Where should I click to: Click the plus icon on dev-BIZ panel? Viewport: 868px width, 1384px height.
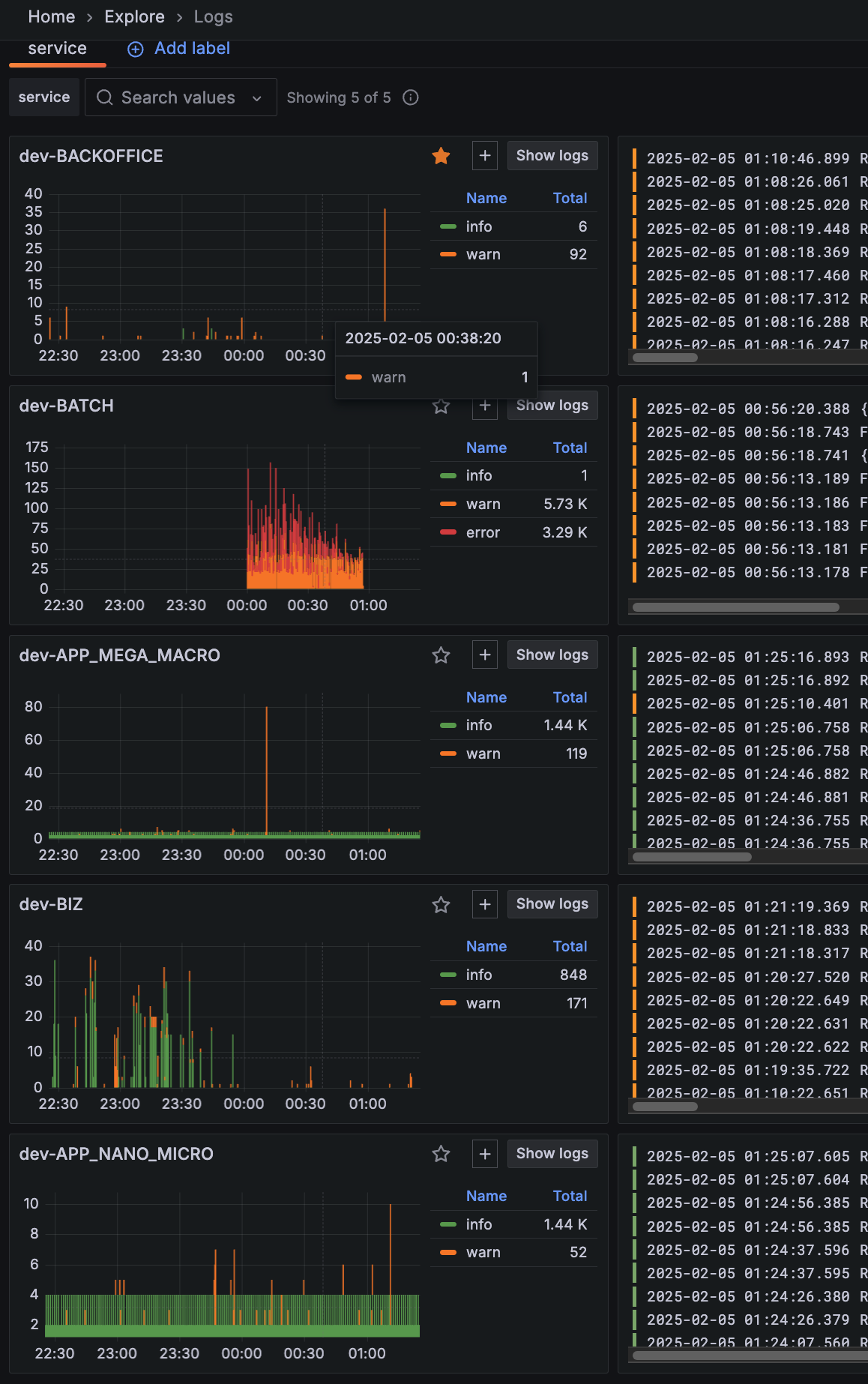[x=485, y=905]
